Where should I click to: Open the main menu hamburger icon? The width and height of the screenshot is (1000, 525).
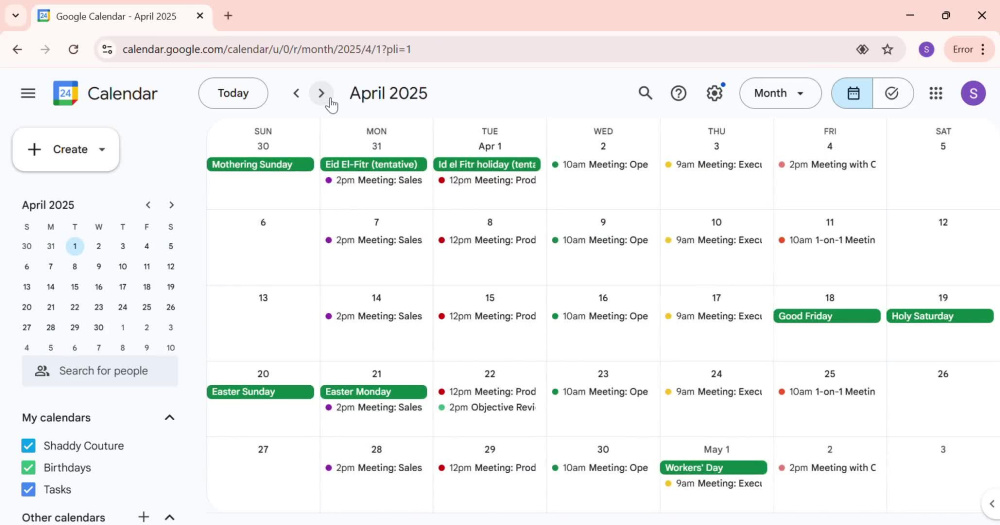tap(28, 93)
